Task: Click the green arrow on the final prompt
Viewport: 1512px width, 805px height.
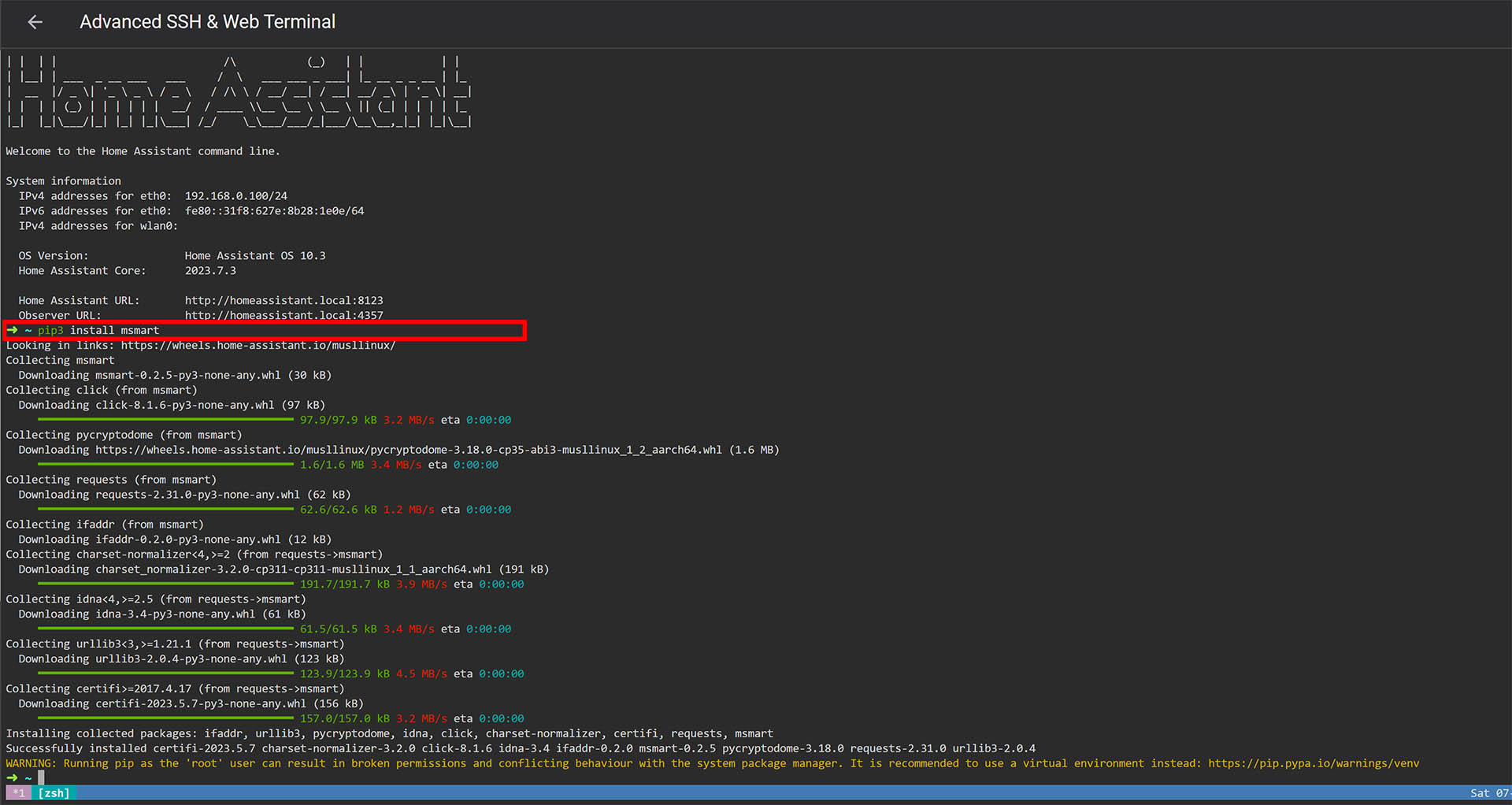Action: (12, 778)
